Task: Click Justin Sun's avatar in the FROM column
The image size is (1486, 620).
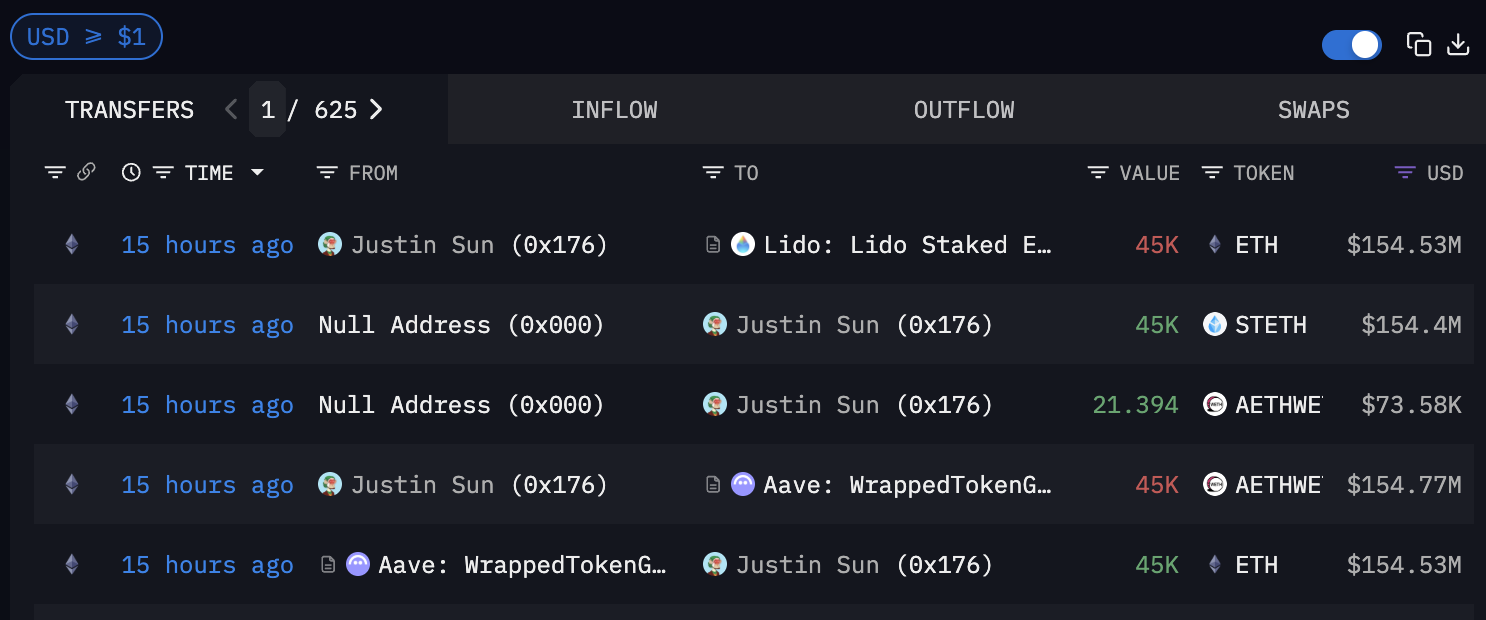Action: [329, 244]
